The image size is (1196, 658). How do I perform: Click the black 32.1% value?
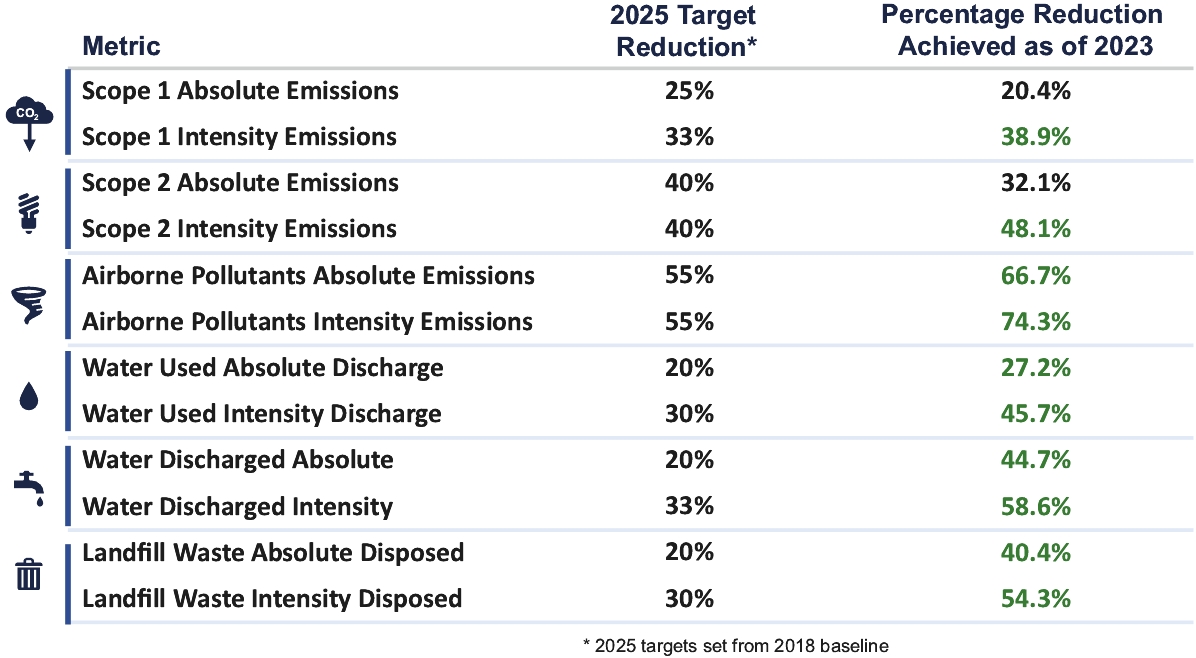1035,183
